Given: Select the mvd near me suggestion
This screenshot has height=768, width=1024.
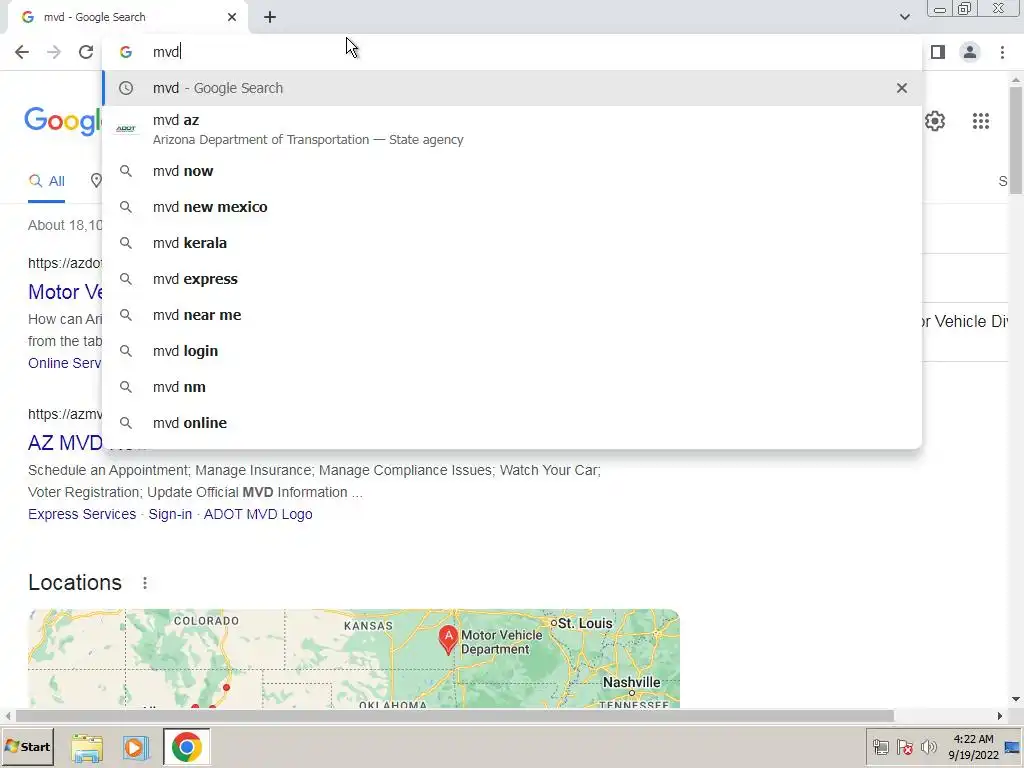Looking at the screenshot, I should pos(512,315).
